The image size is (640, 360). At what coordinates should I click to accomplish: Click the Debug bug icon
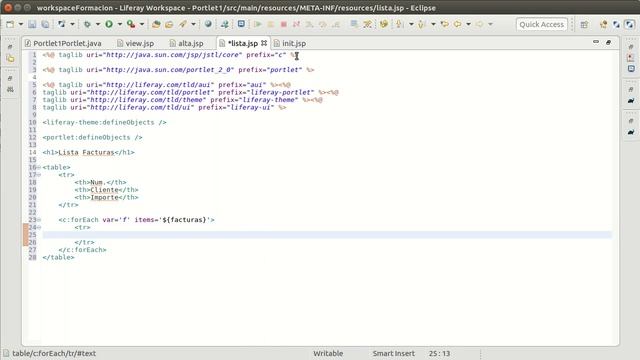pyautogui.click(x=87, y=24)
